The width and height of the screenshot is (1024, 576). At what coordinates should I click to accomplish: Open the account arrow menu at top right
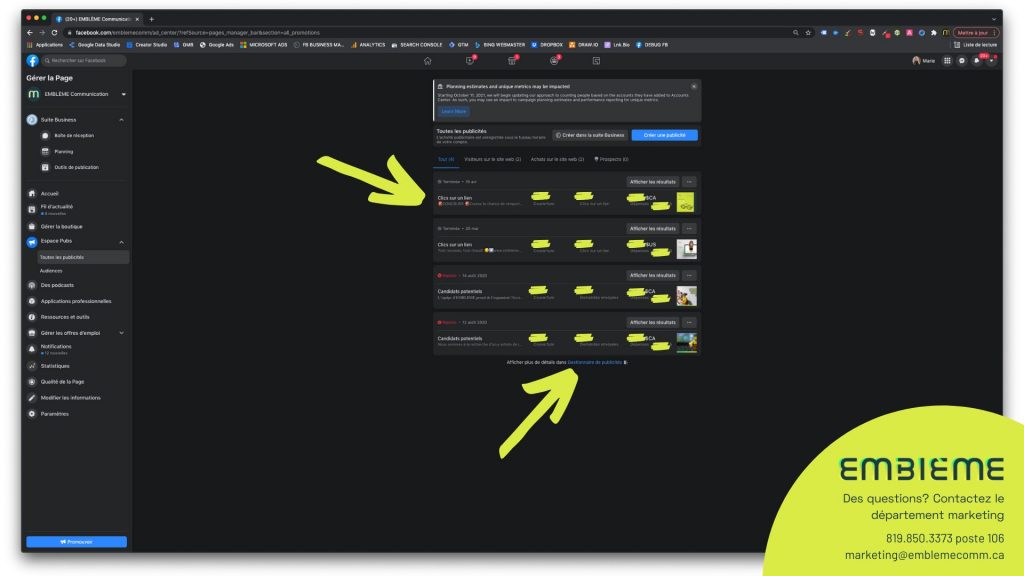click(991, 61)
